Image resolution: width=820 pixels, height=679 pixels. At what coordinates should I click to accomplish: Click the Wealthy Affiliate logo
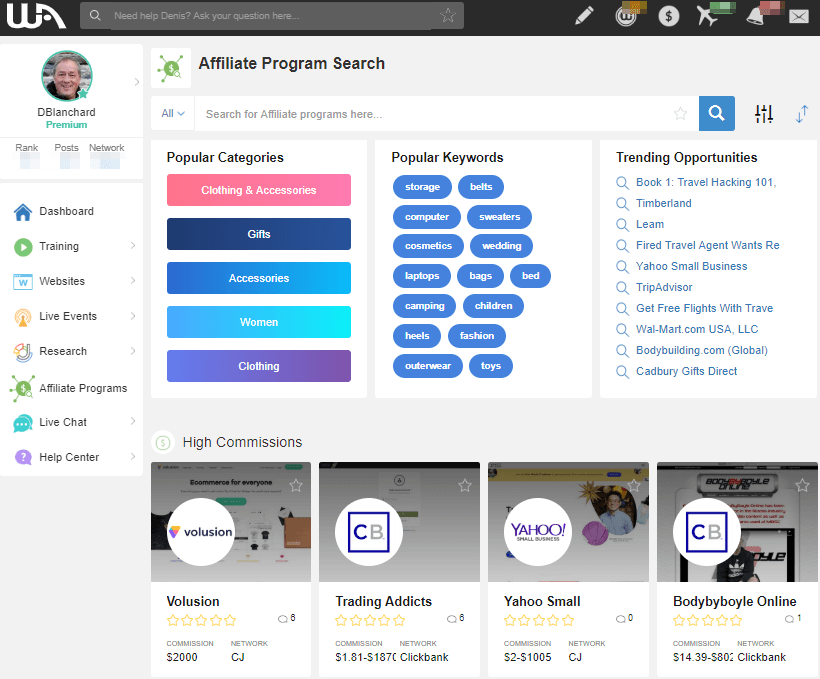point(36,16)
